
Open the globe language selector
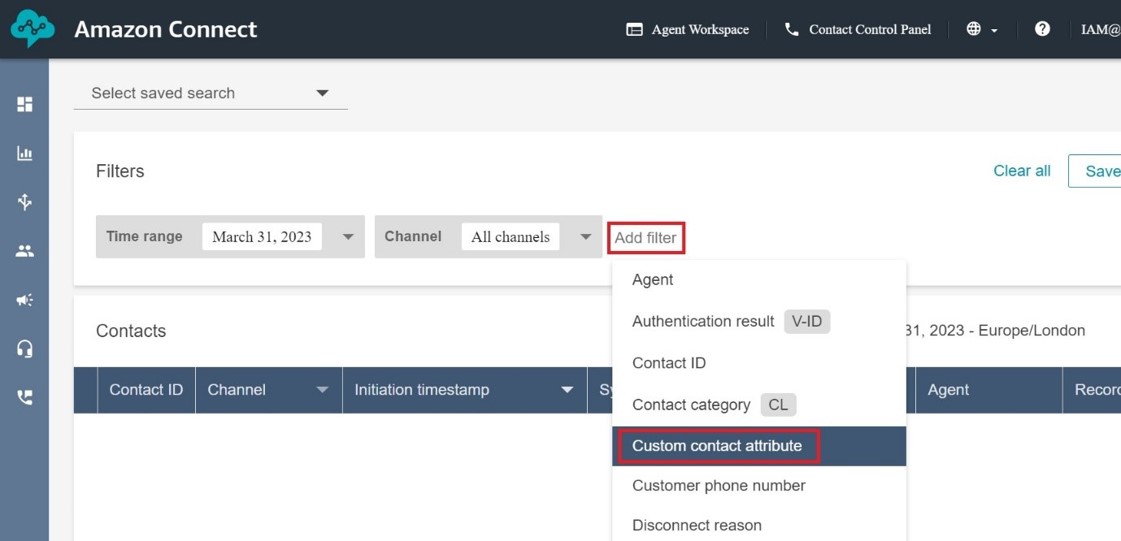pyautogui.click(x=982, y=29)
